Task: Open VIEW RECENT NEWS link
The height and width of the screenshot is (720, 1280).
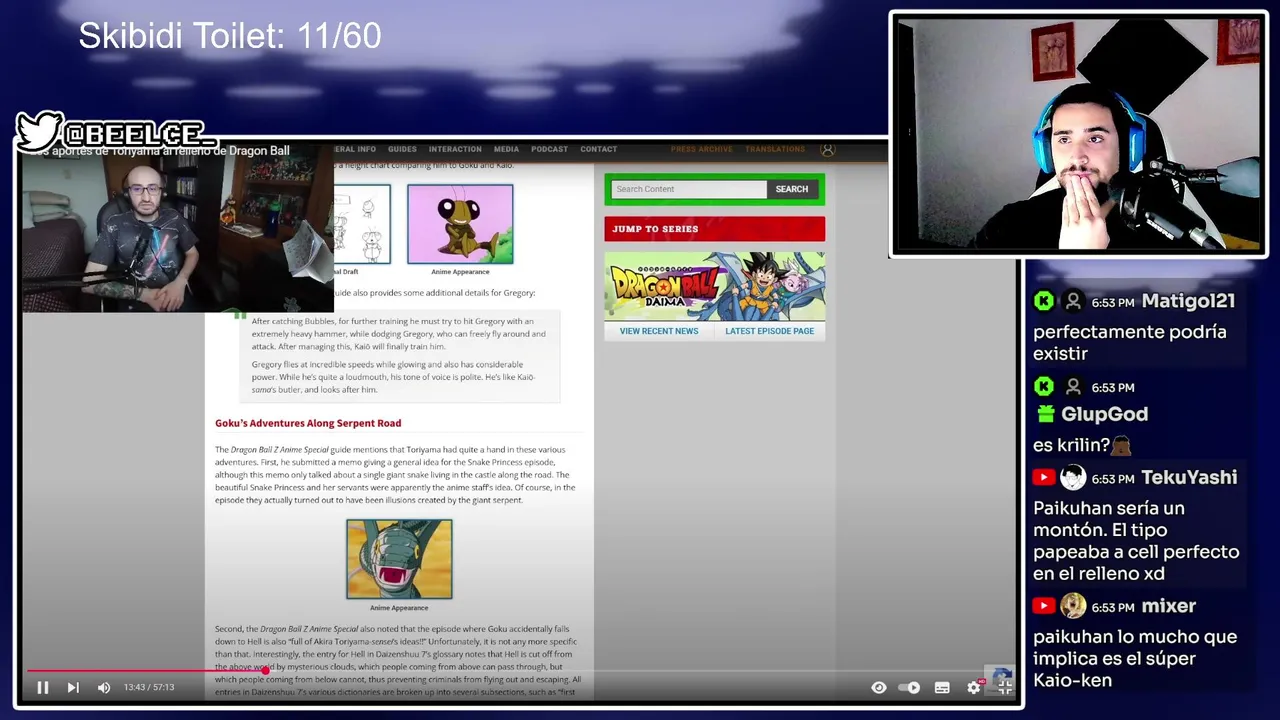Action: pyautogui.click(x=659, y=331)
